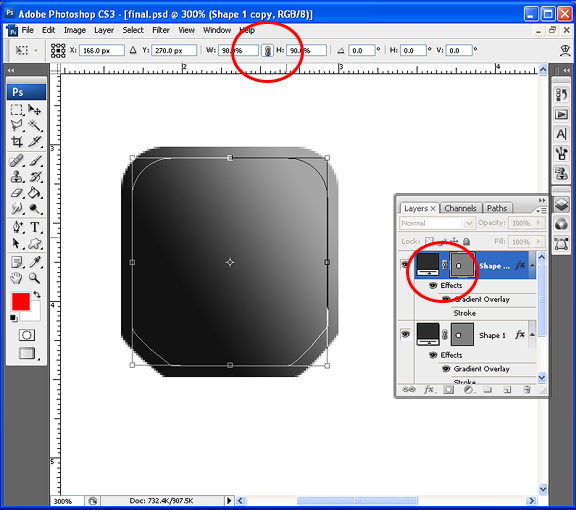Activate the Healing Brush tool
Screen dimensions: 576x510
tap(16, 161)
